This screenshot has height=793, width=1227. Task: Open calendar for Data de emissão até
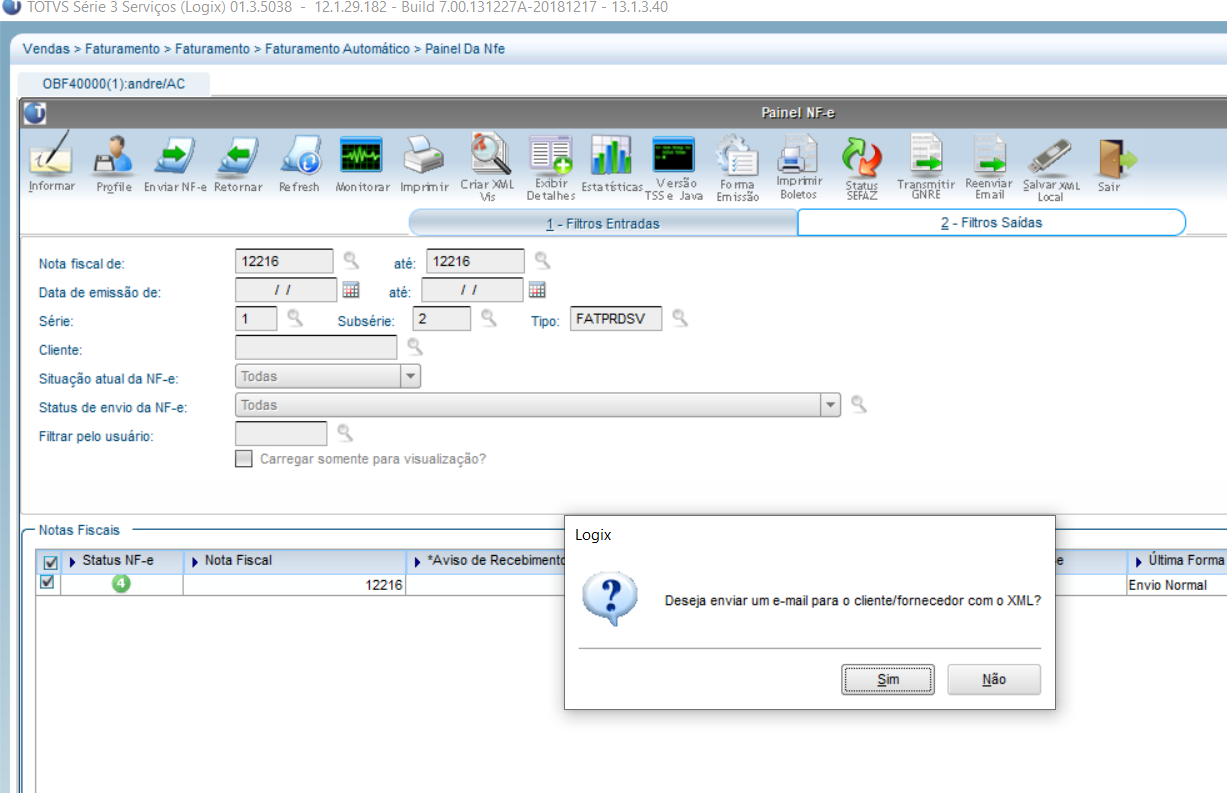[537, 290]
